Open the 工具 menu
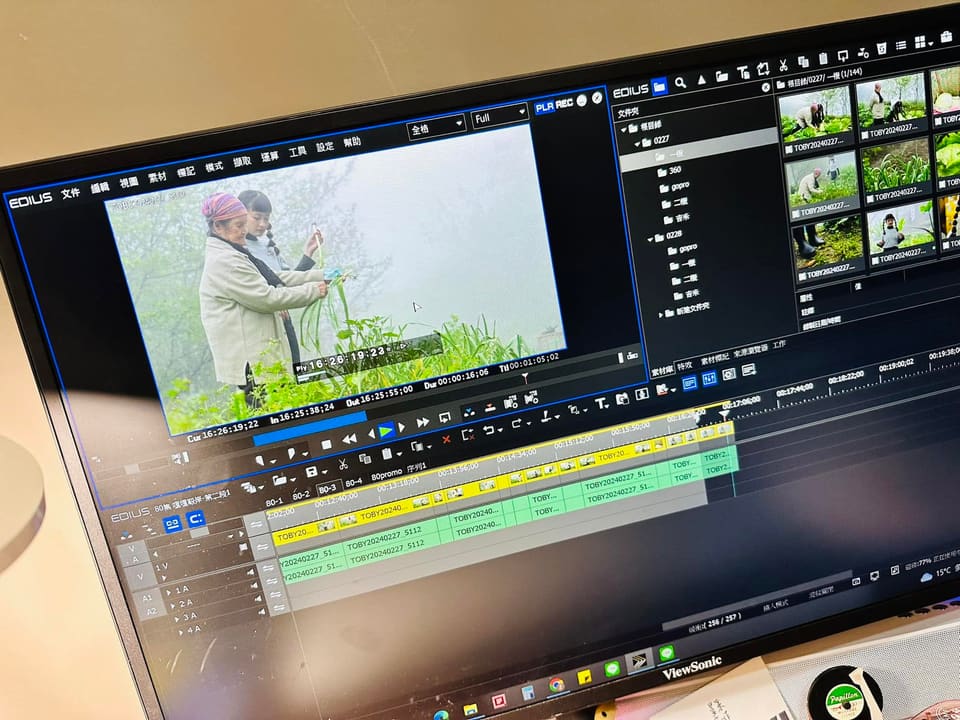This screenshot has width=960, height=720. (x=298, y=151)
